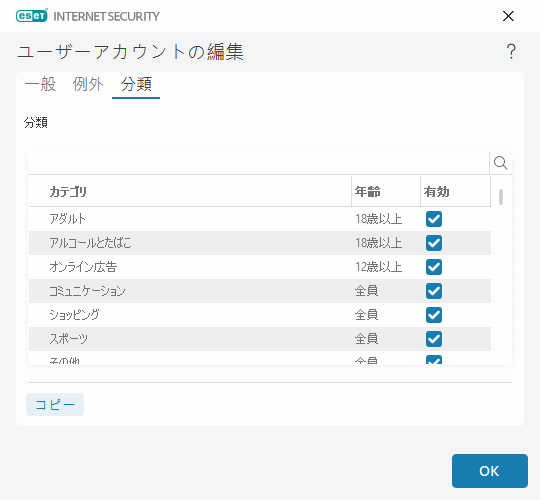540x500 pixels.
Task: Click the ESET logo in title bar
Action: coord(32,16)
